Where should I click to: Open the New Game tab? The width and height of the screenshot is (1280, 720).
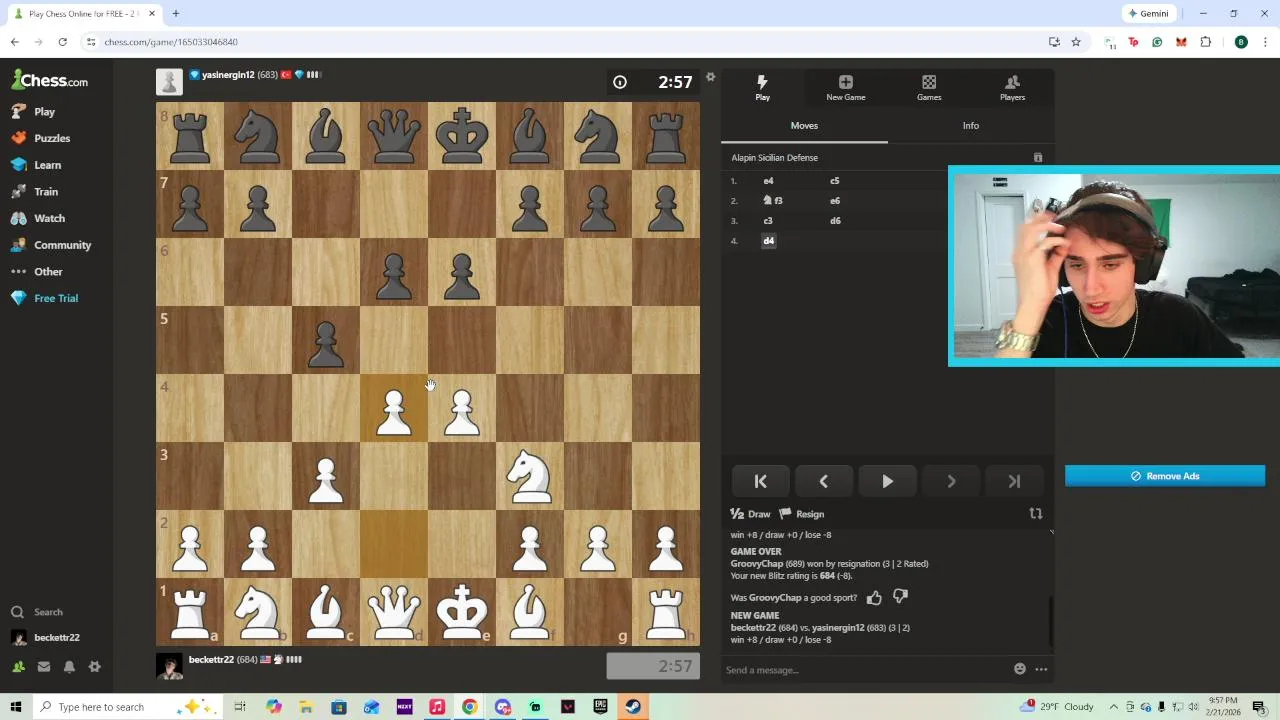(846, 88)
